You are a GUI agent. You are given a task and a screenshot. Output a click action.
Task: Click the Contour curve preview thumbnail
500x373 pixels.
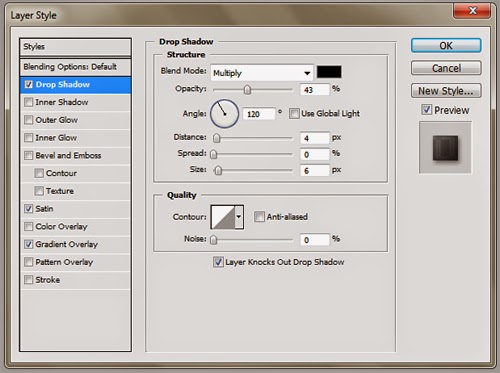[x=223, y=217]
